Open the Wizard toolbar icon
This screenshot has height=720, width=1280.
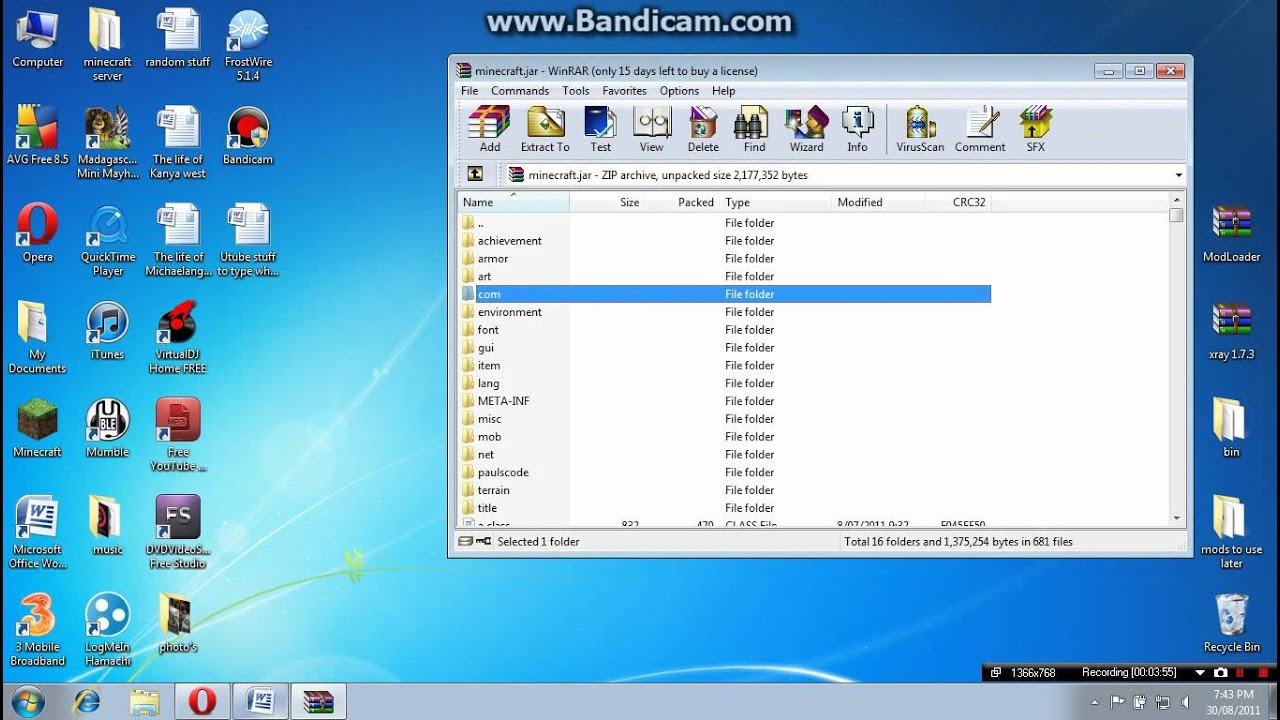tap(806, 129)
